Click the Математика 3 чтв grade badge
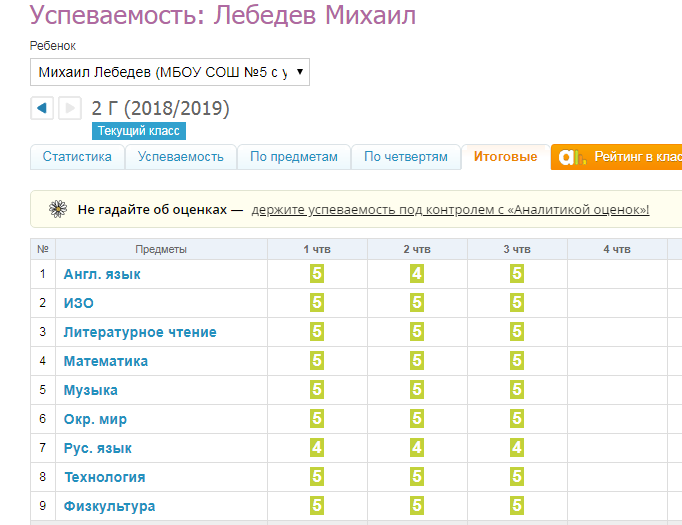 click(517, 360)
